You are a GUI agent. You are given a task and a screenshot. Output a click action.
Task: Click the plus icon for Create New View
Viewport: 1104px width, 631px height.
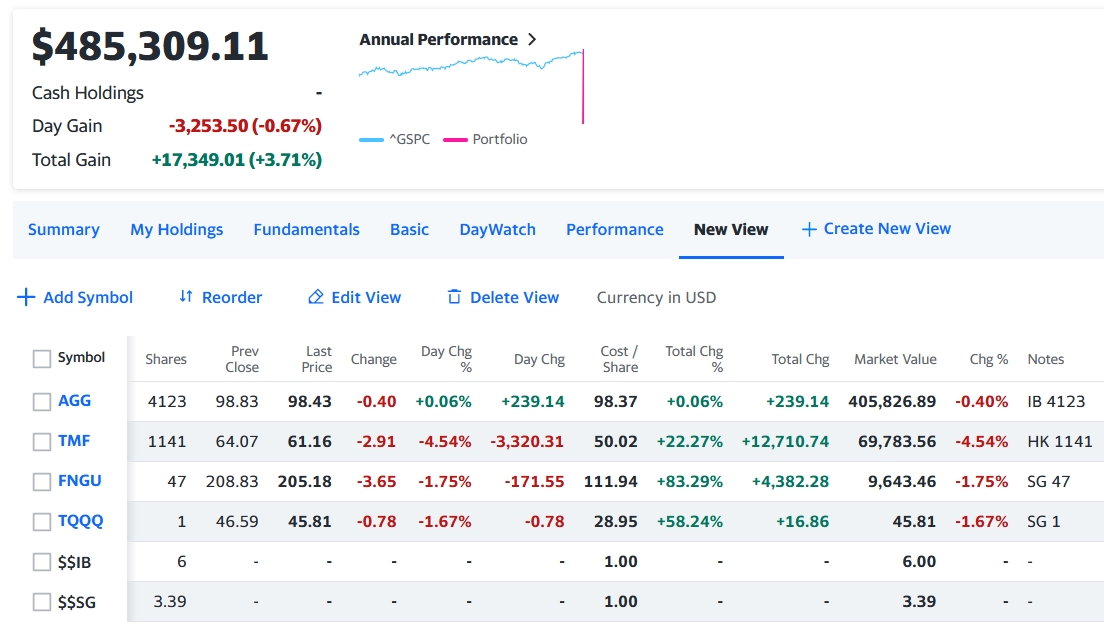coord(809,229)
